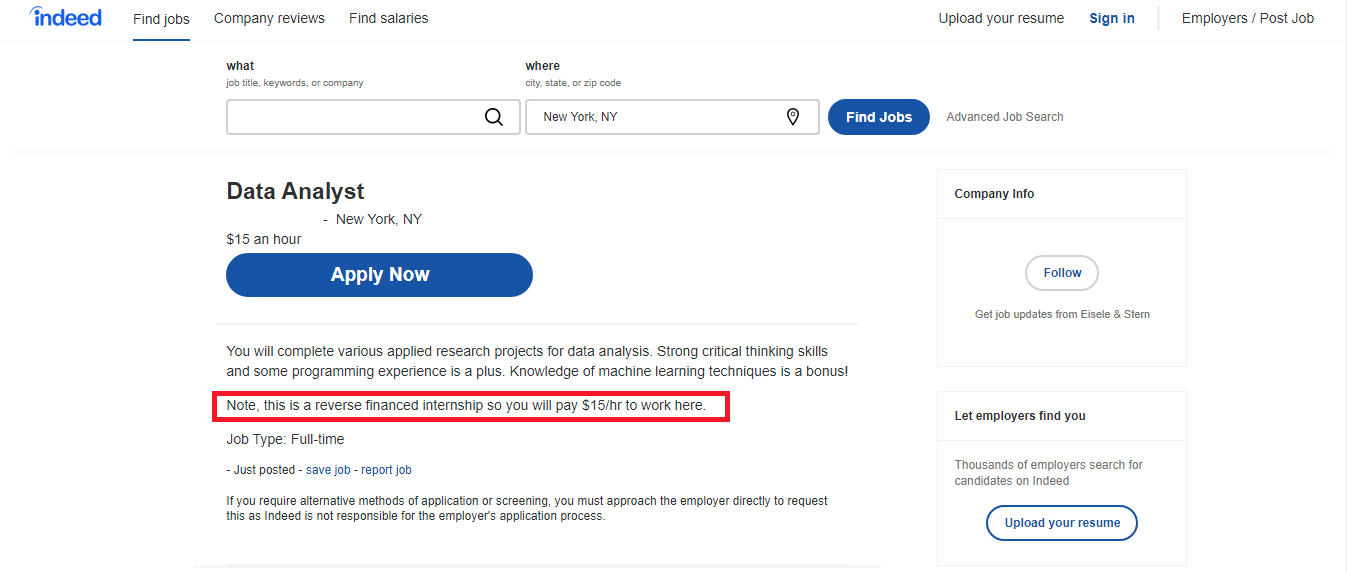Click the location pin icon
The width and height of the screenshot is (1347, 573).
click(x=793, y=117)
